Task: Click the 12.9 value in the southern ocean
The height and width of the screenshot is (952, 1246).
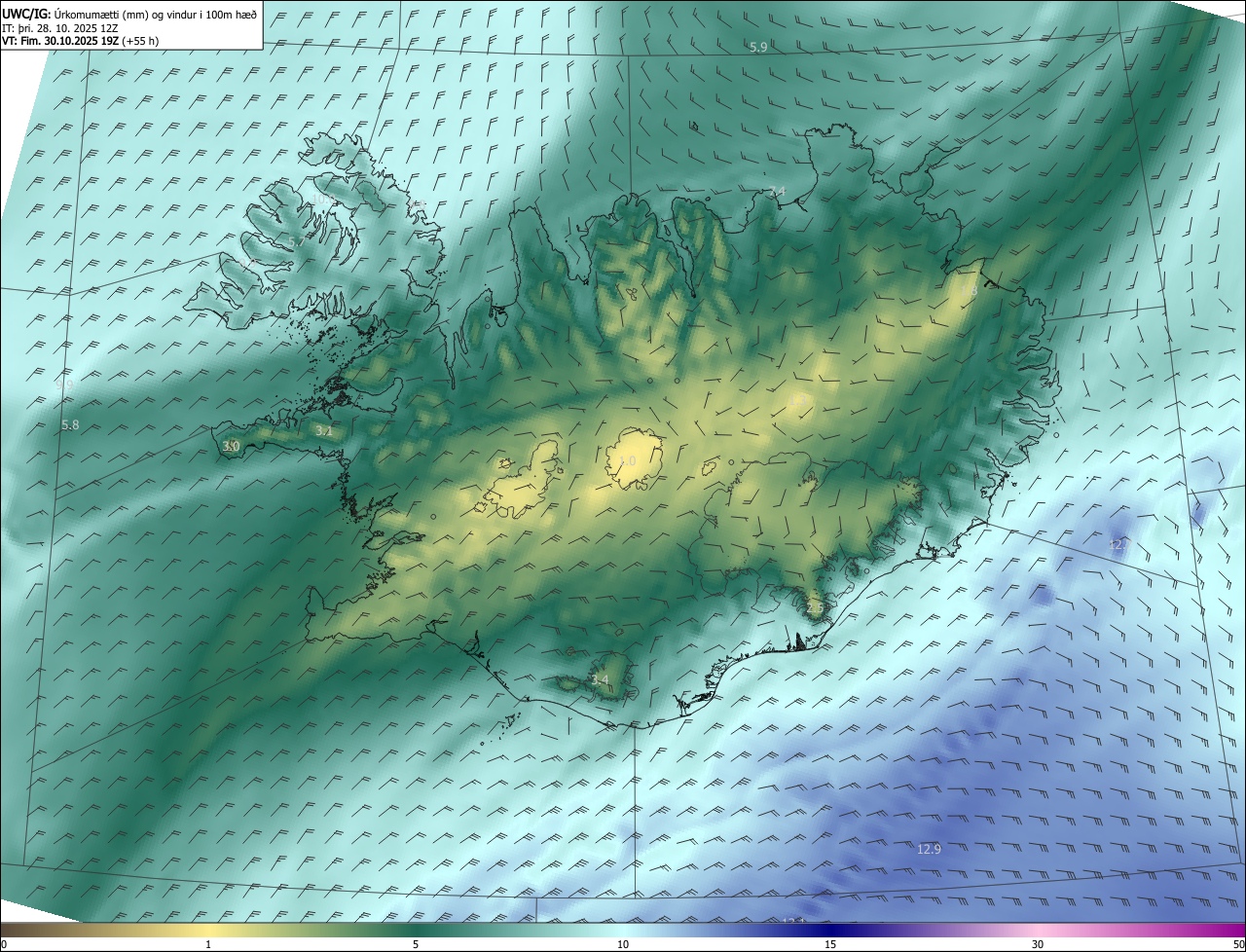Action: (929, 849)
